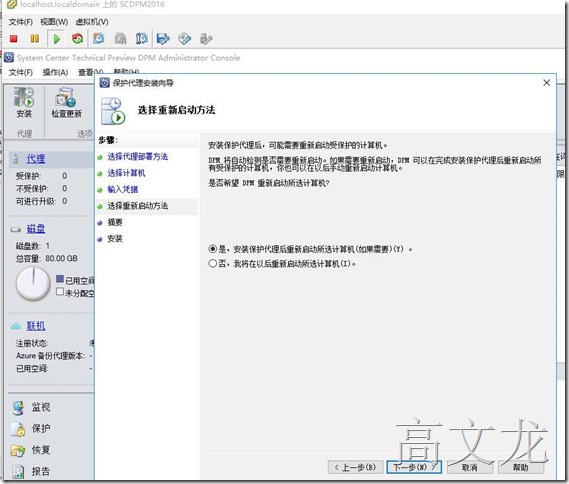Open the 视图(W) menu
This screenshot has height=484, width=569.
(x=54, y=22)
